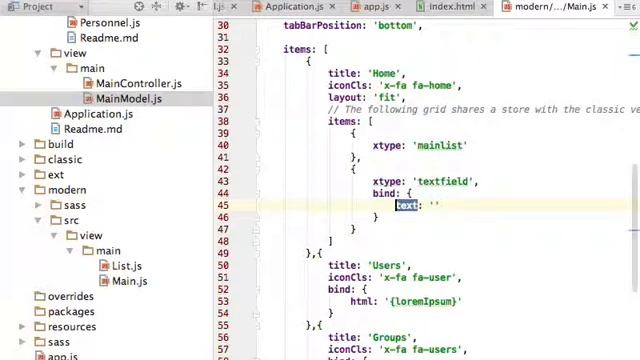Switch to the Application.js tab

click(x=294, y=7)
